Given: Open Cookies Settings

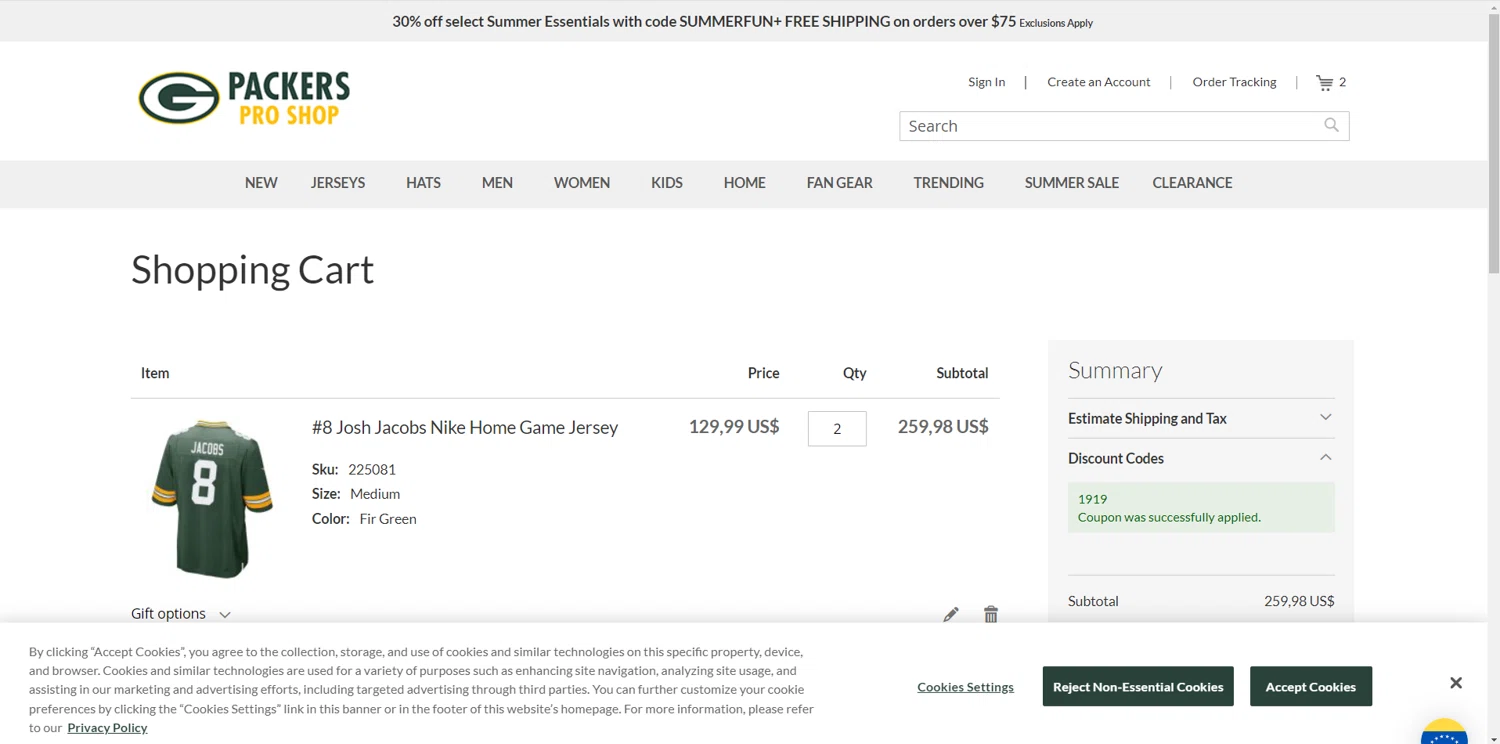Looking at the screenshot, I should [965, 687].
